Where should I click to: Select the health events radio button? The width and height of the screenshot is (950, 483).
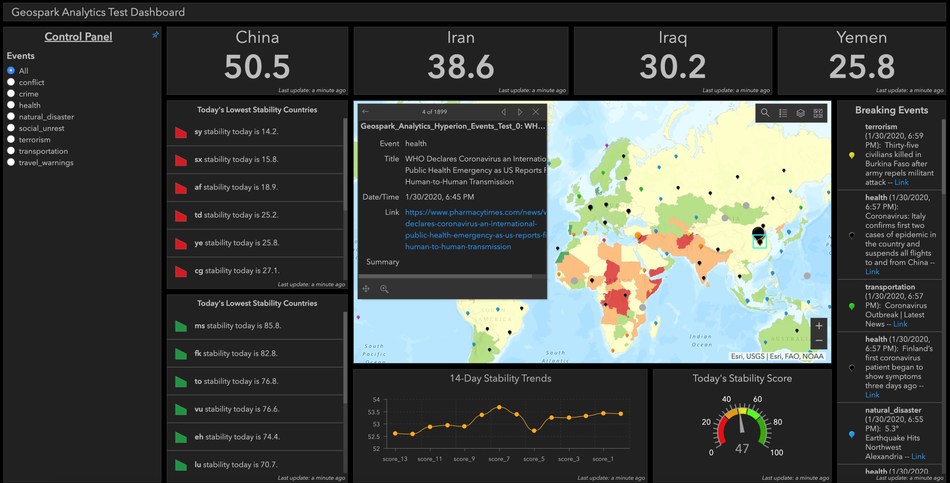coord(10,105)
